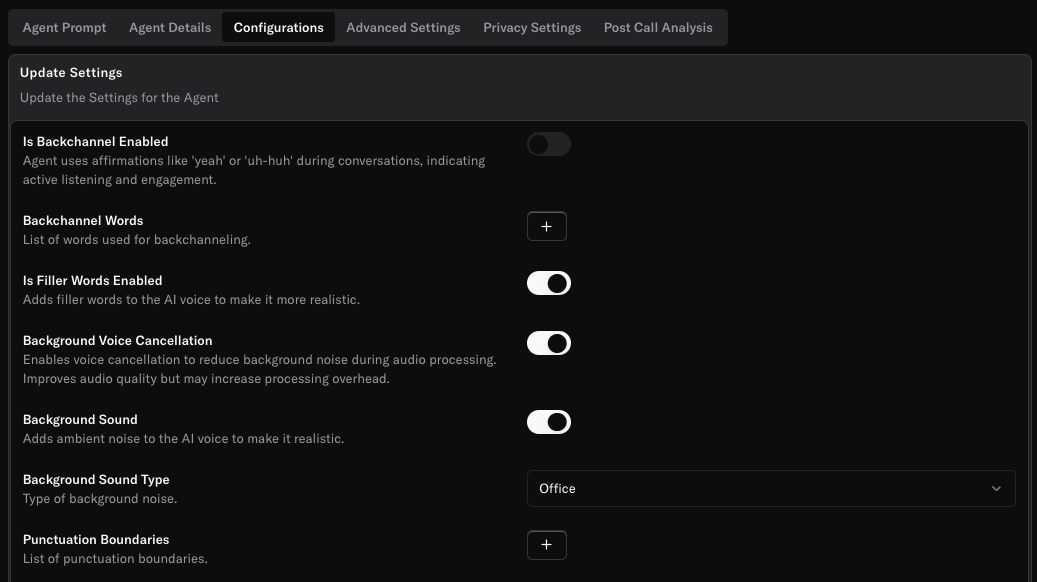Viewport: 1037px width, 582px height.
Task: Click the Backchannel Words label
Action: (x=83, y=220)
